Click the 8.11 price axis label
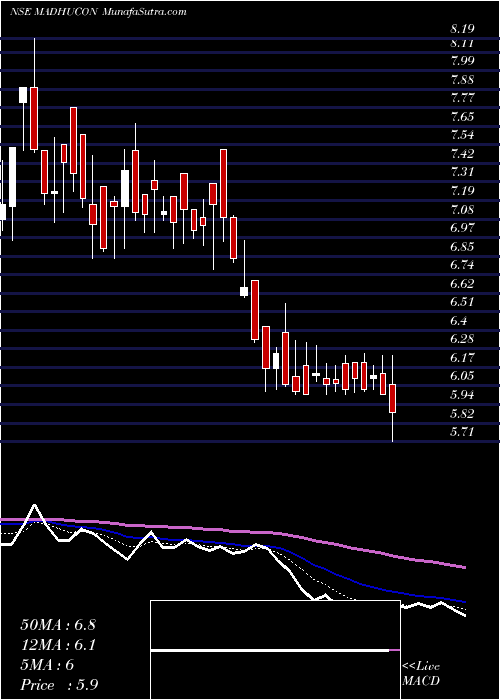The height and width of the screenshot is (700, 500). (462, 43)
